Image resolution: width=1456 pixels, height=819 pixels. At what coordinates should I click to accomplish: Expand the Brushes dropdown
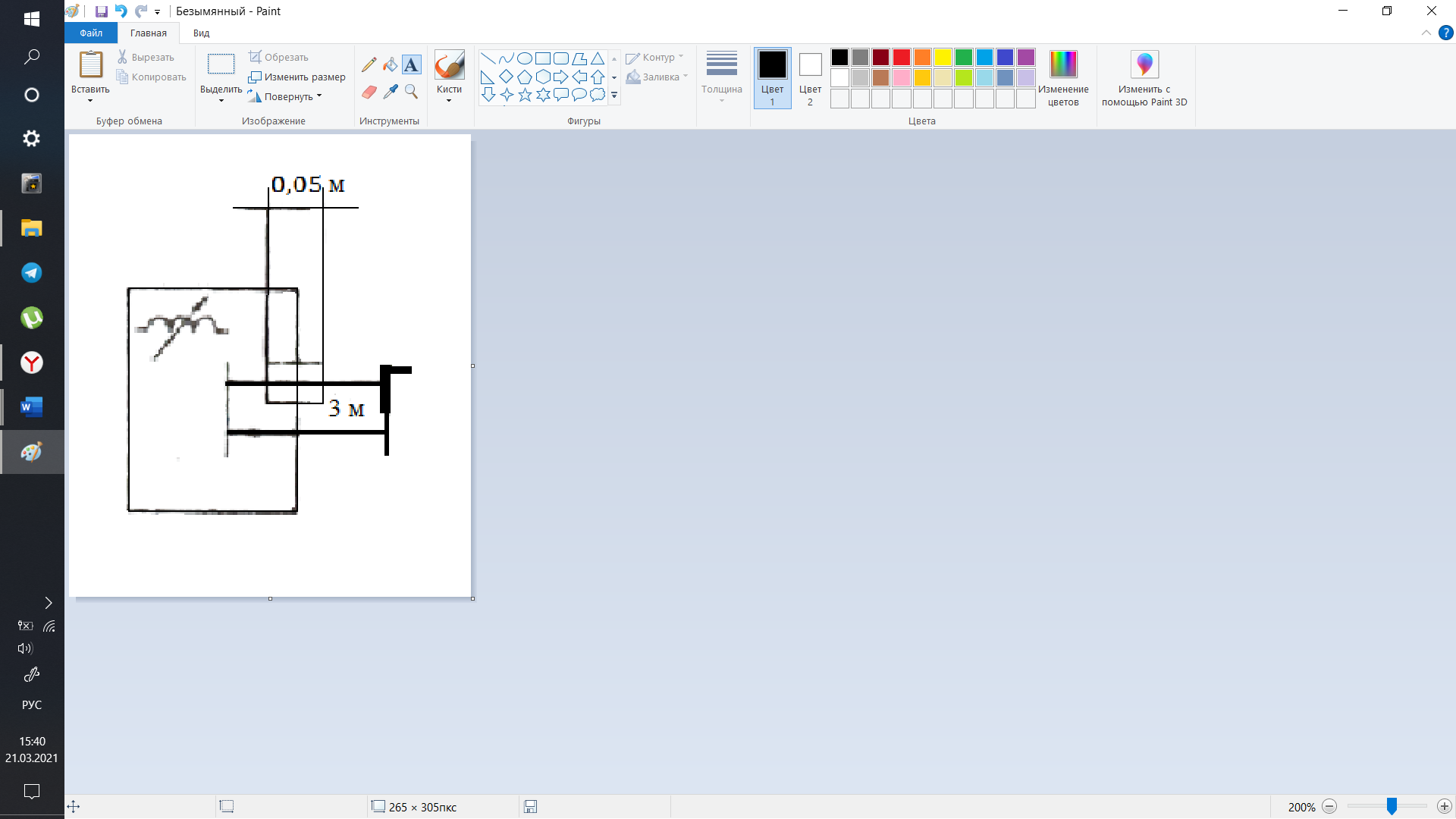pyautogui.click(x=449, y=99)
